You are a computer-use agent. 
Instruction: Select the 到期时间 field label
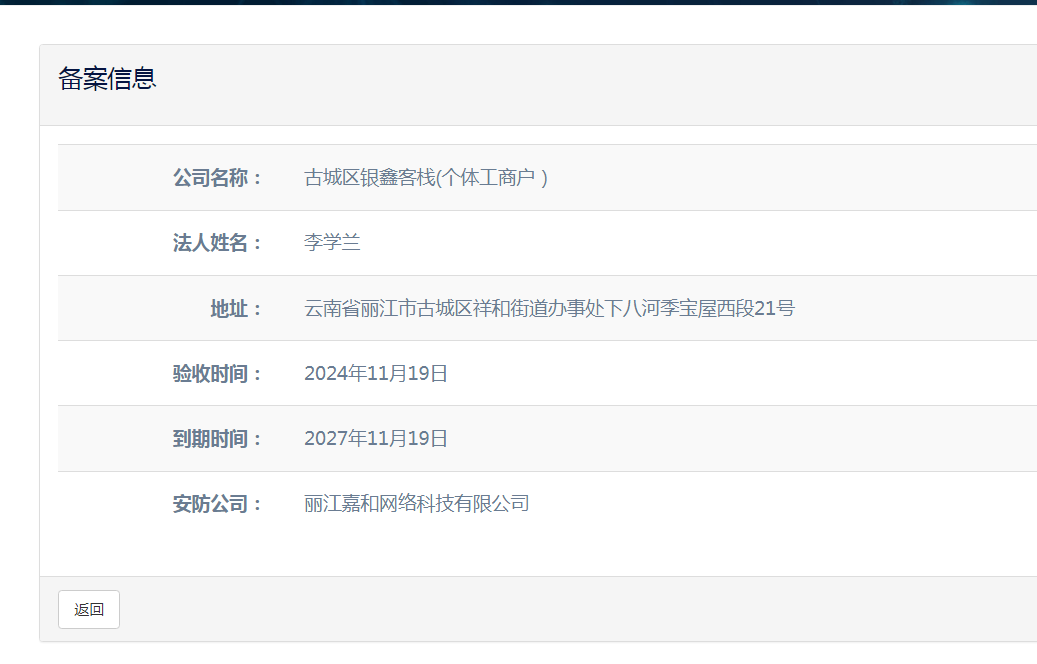tap(216, 439)
